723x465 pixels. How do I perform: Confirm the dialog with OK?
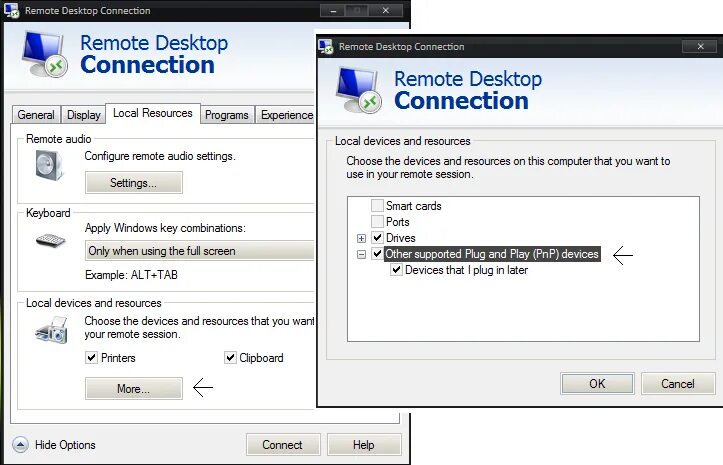point(597,383)
